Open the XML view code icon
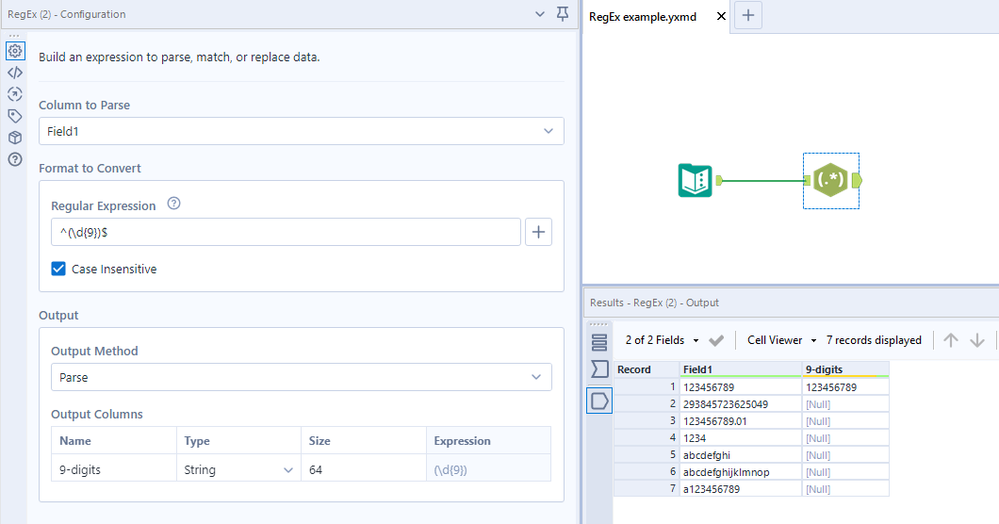 tap(15, 73)
